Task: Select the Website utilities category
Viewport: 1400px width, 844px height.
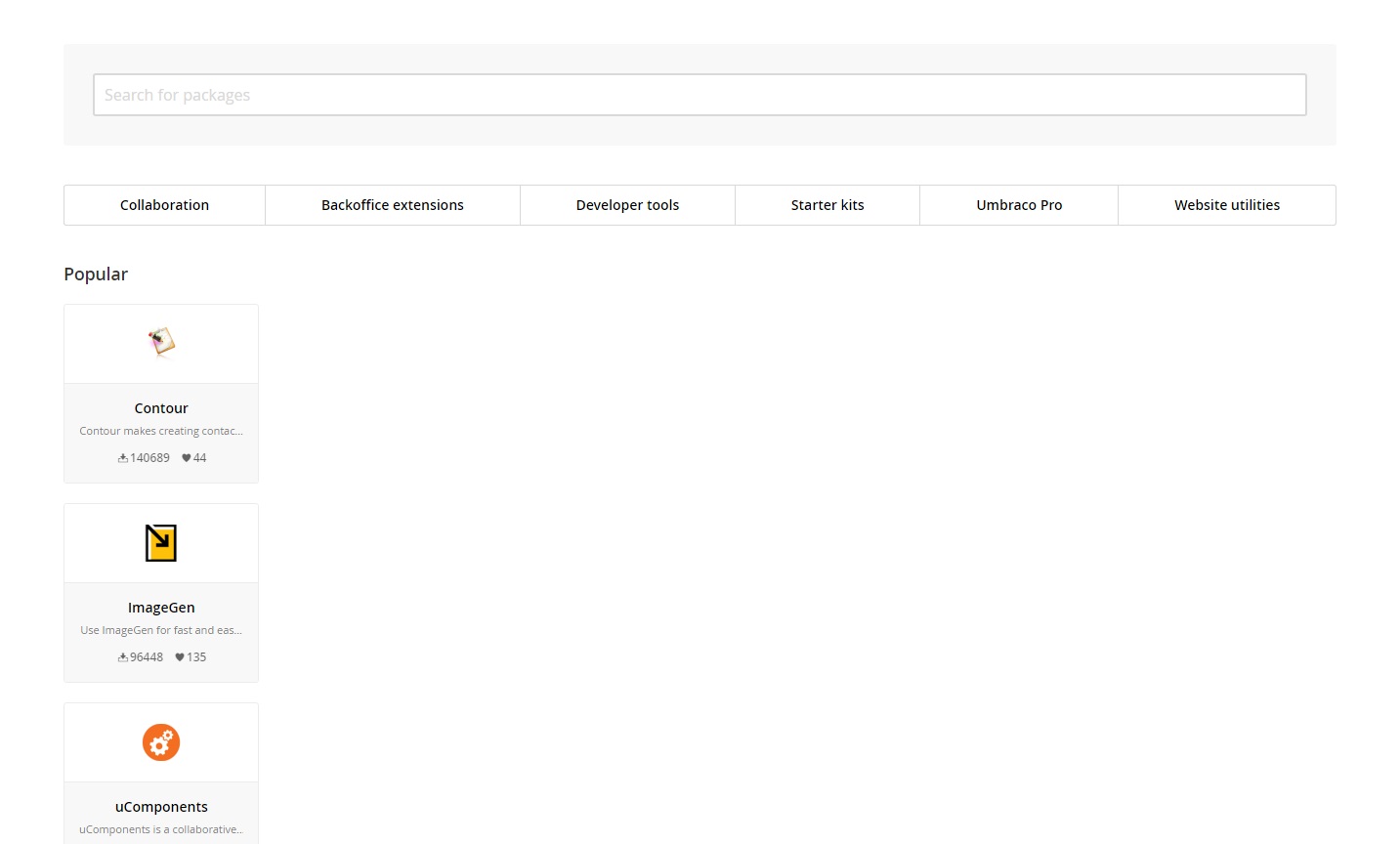Action: pos(1227,205)
